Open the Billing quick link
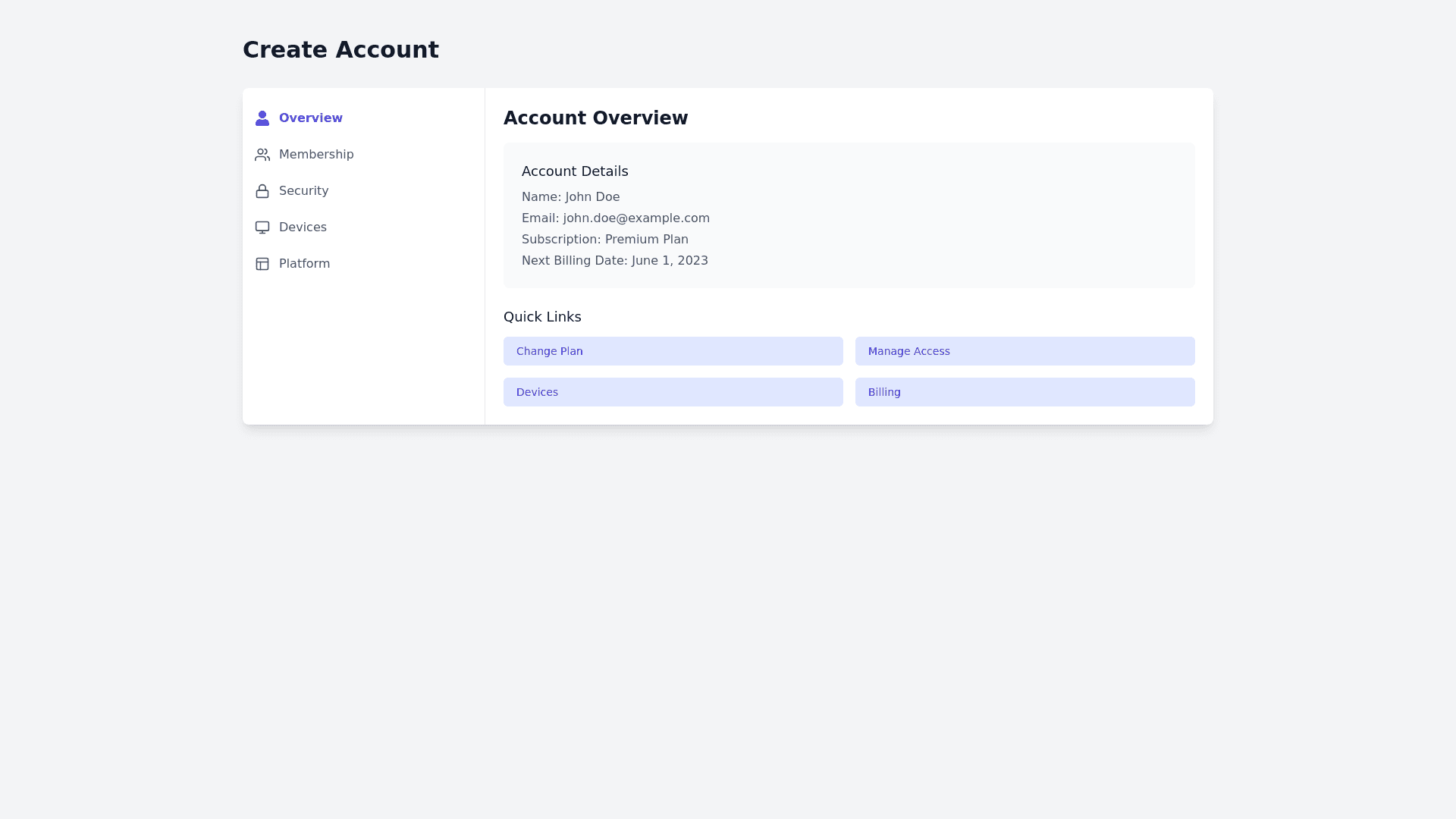This screenshot has width=1456, height=819. pos(1025,392)
